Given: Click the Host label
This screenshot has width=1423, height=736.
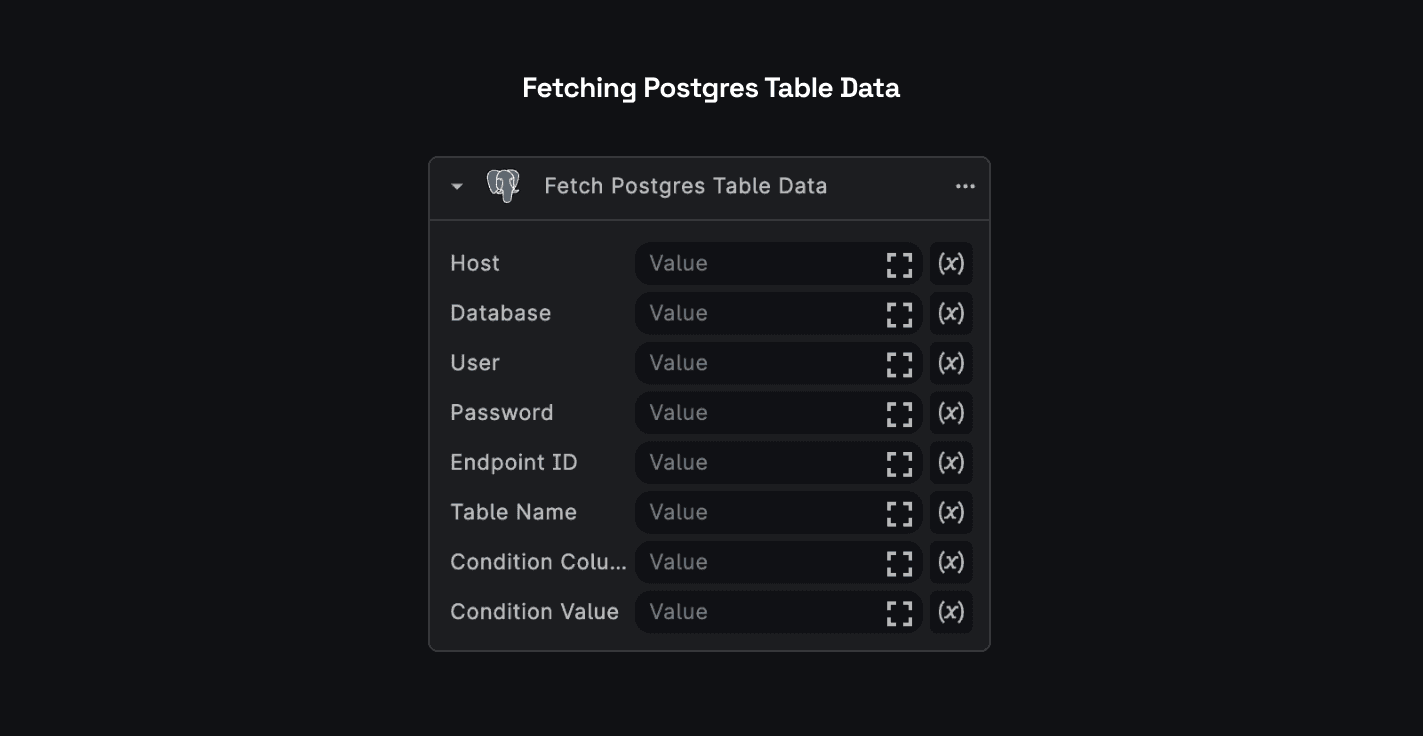Looking at the screenshot, I should pyautogui.click(x=474, y=263).
